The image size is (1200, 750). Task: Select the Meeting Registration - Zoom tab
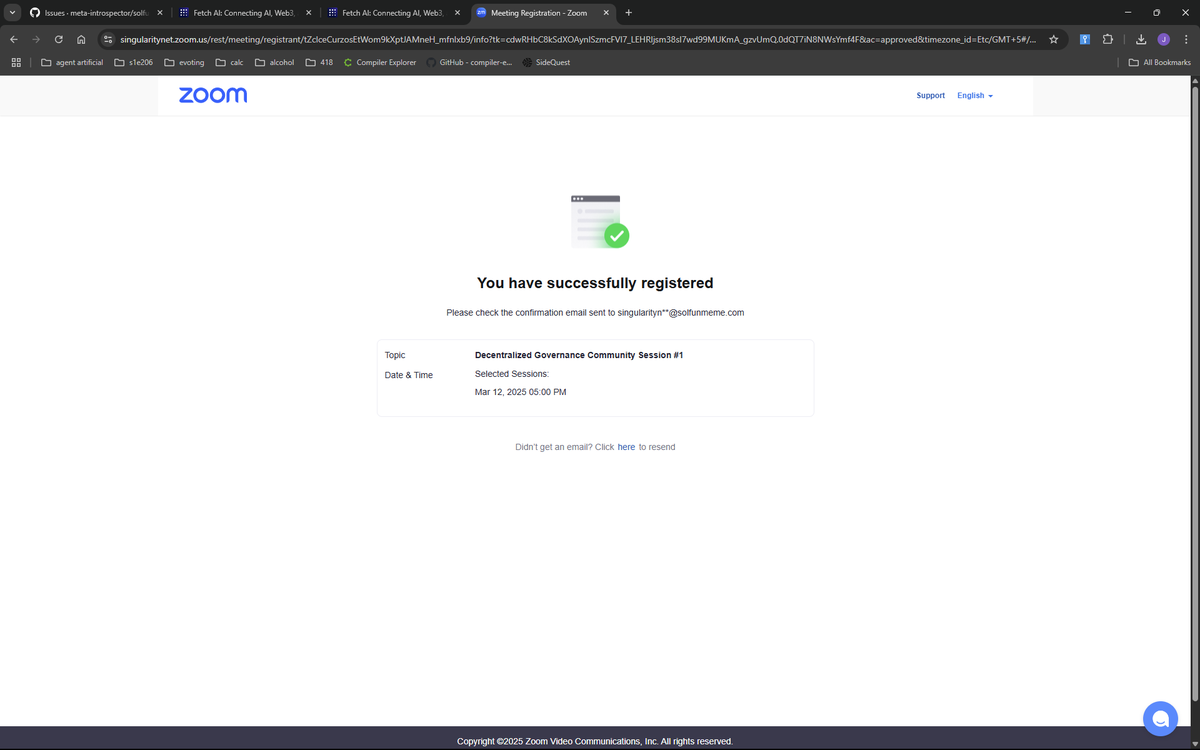[x=541, y=13]
